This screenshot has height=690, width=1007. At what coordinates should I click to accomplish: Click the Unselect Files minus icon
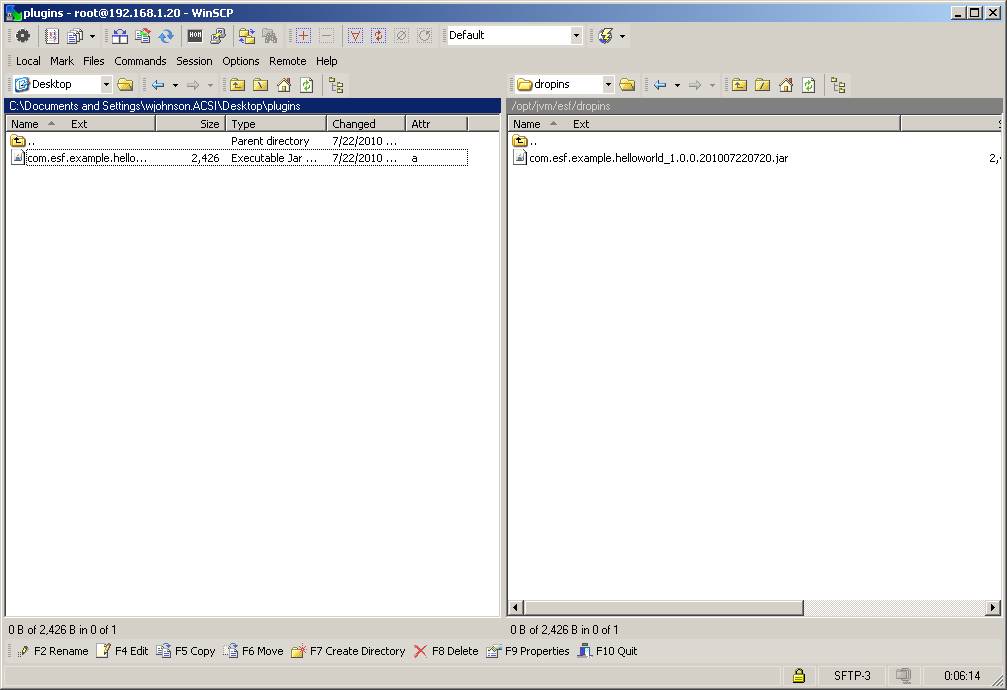(x=326, y=36)
